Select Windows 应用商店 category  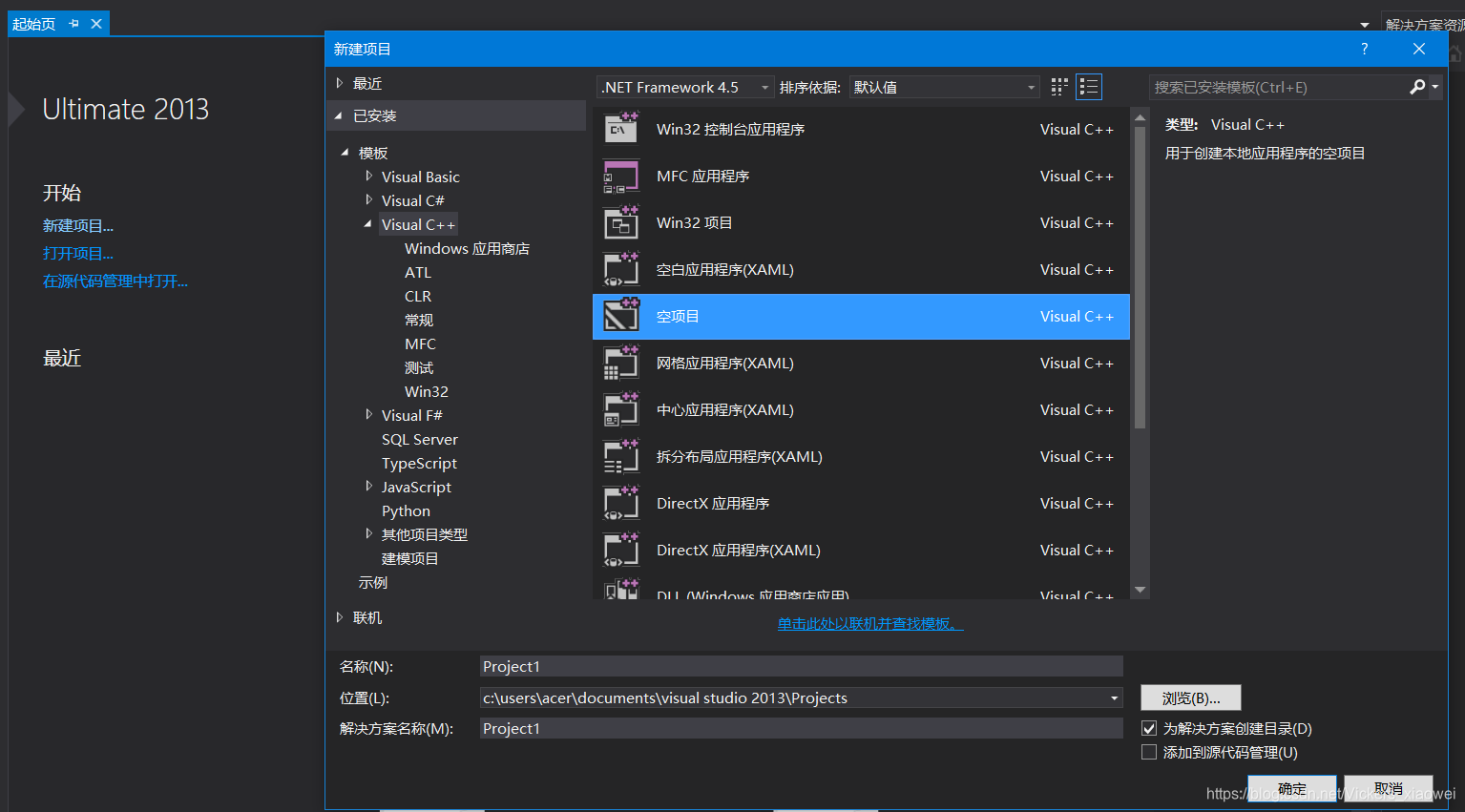tap(467, 248)
